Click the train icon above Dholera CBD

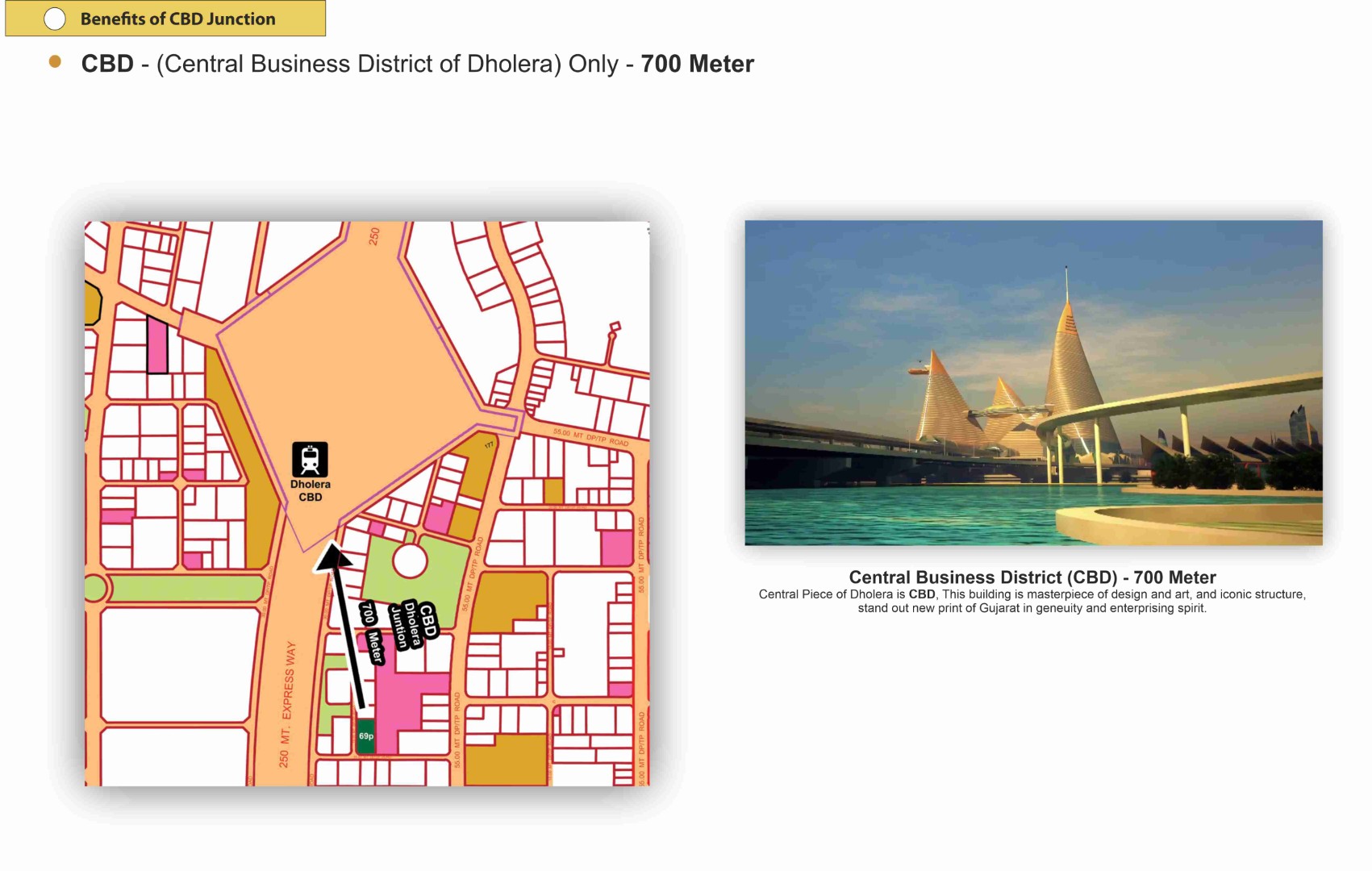pyautogui.click(x=310, y=460)
